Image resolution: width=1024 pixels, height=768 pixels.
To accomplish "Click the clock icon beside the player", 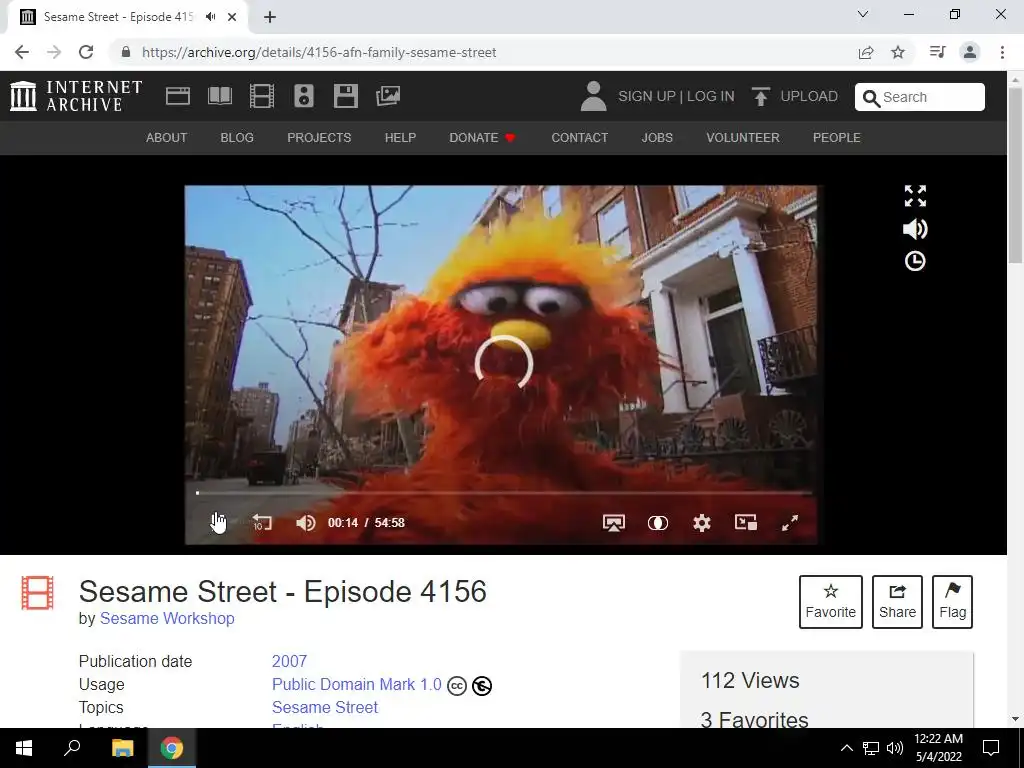I will coord(915,261).
